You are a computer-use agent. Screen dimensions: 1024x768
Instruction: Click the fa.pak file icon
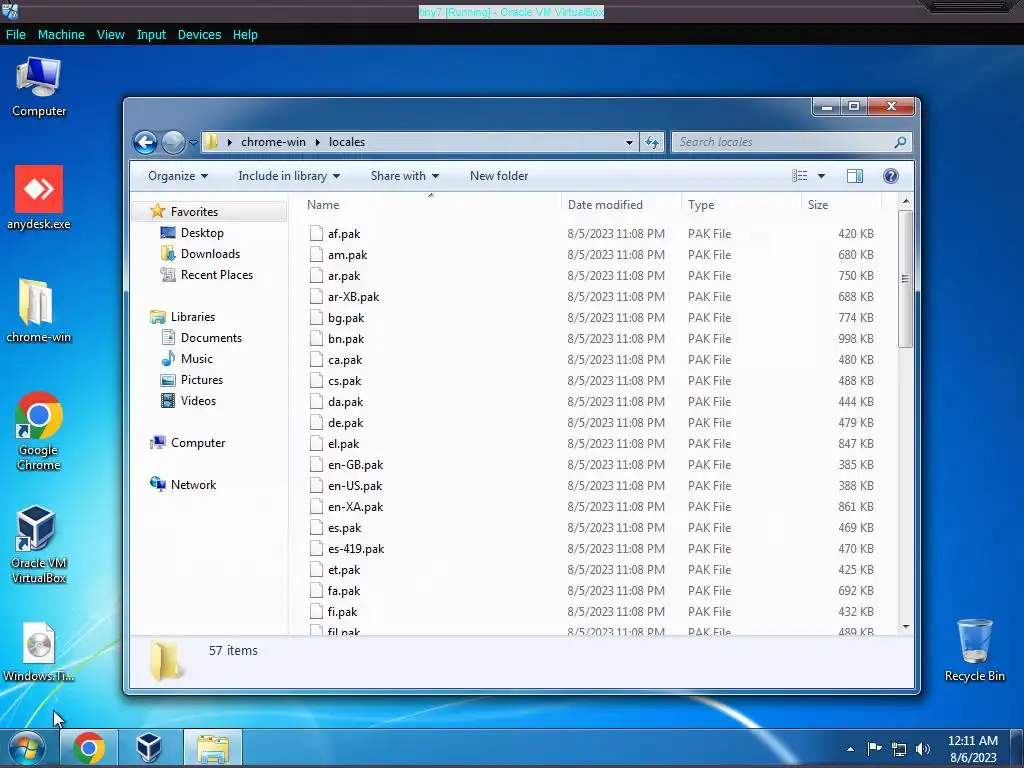click(316, 590)
